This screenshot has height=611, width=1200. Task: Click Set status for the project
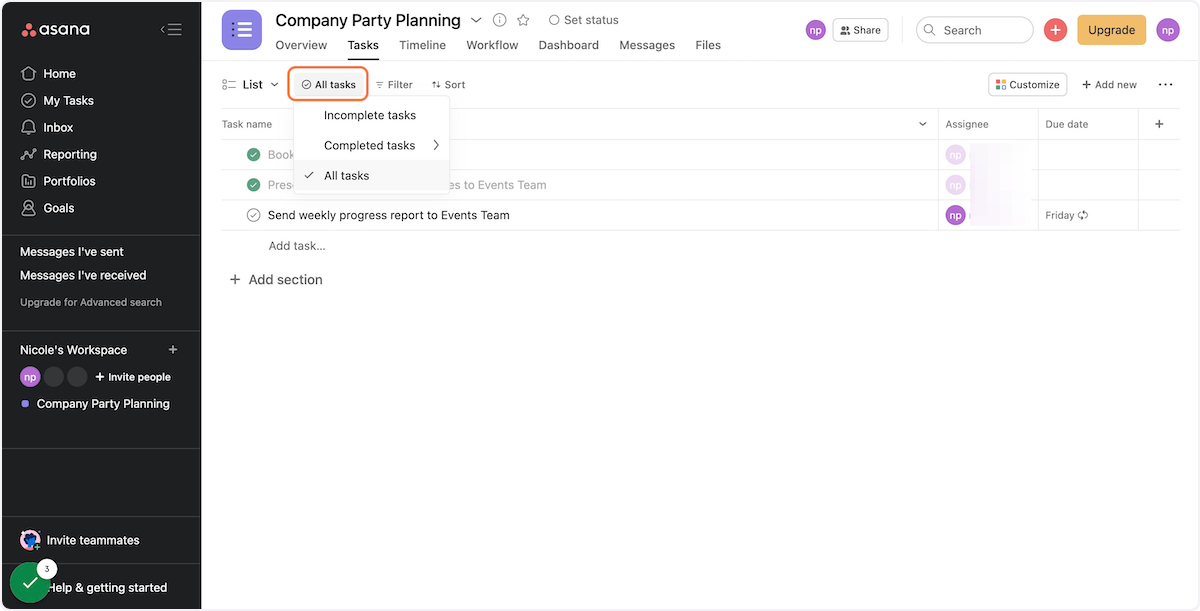pos(584,20)
